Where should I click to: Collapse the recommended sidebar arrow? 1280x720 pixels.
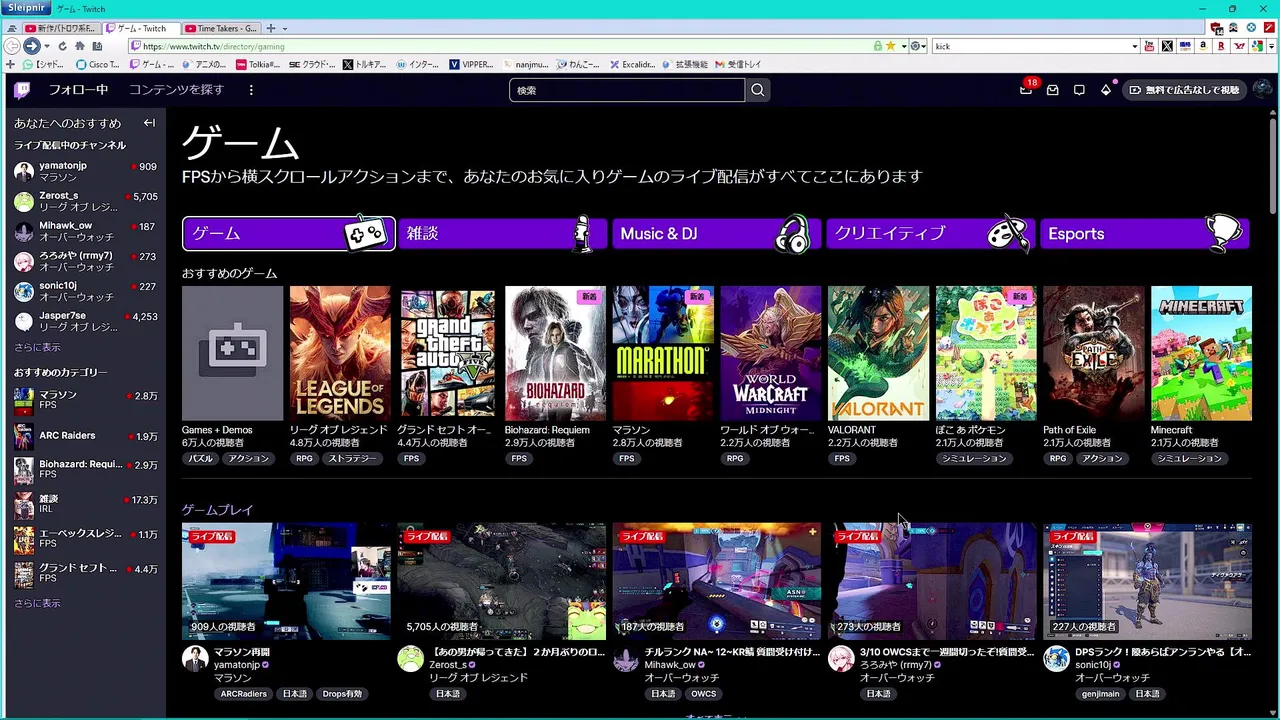coord(149,123)
